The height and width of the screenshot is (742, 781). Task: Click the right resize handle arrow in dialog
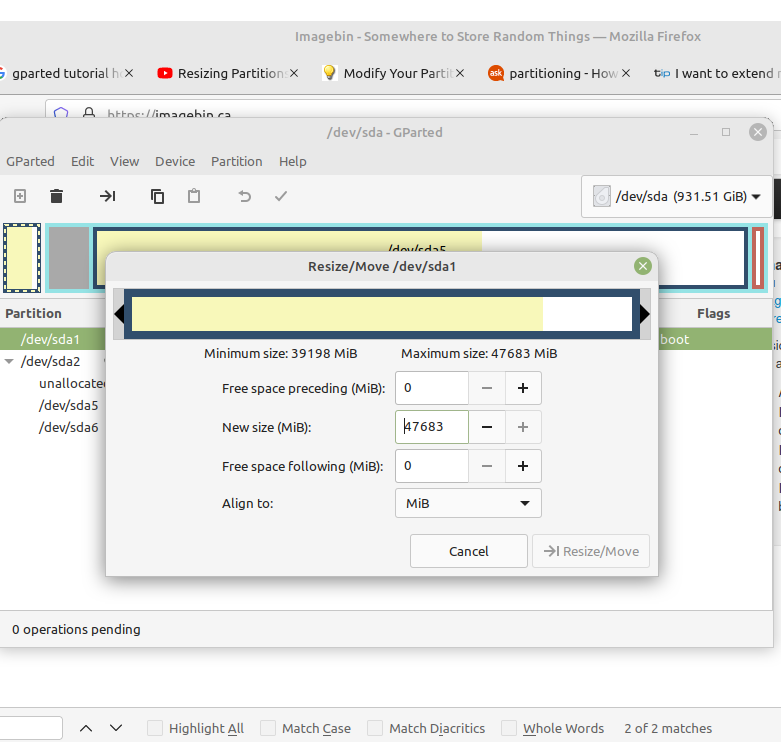coord(645,314)
